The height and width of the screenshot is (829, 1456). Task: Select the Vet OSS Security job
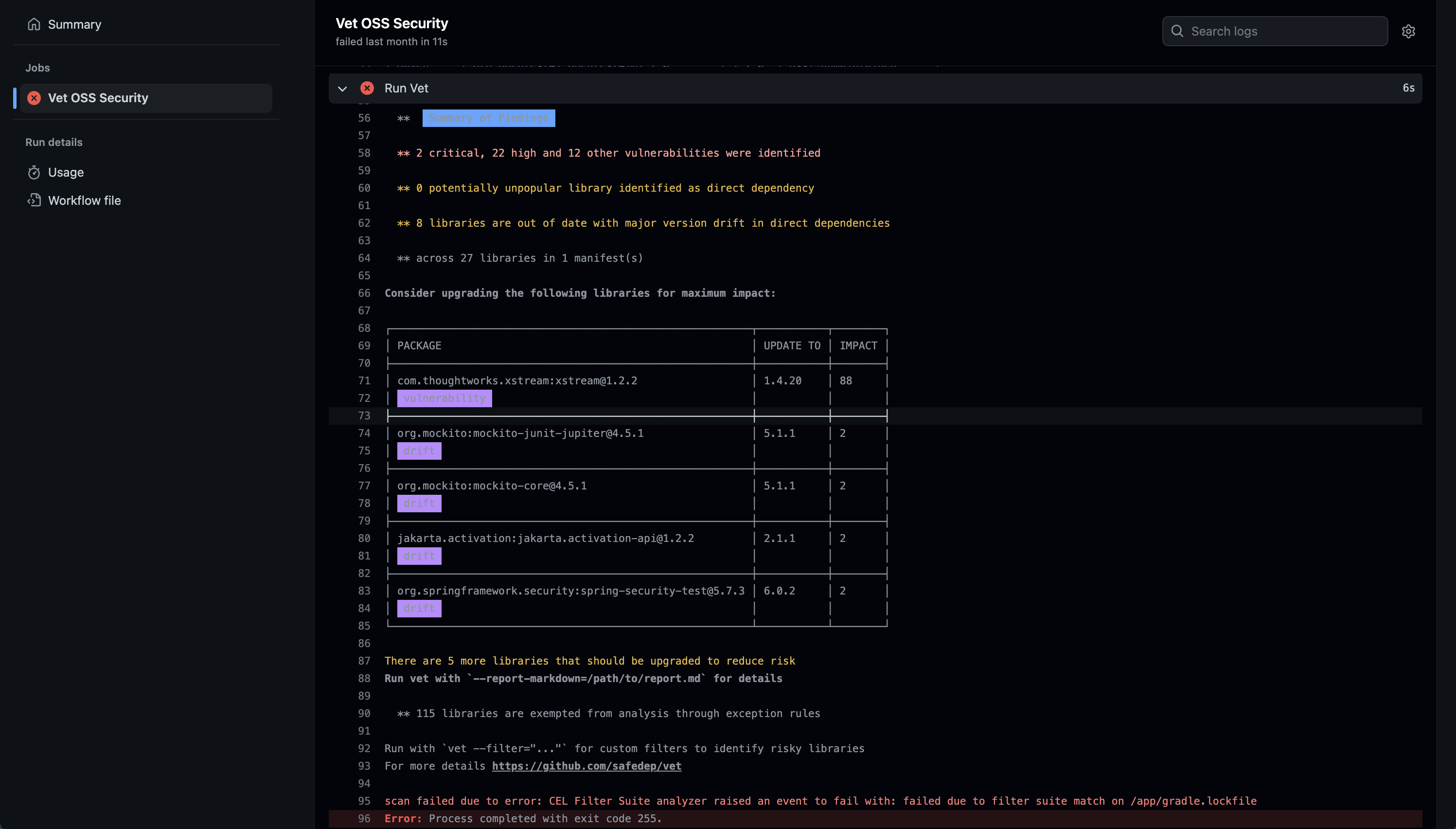point(146,98)
